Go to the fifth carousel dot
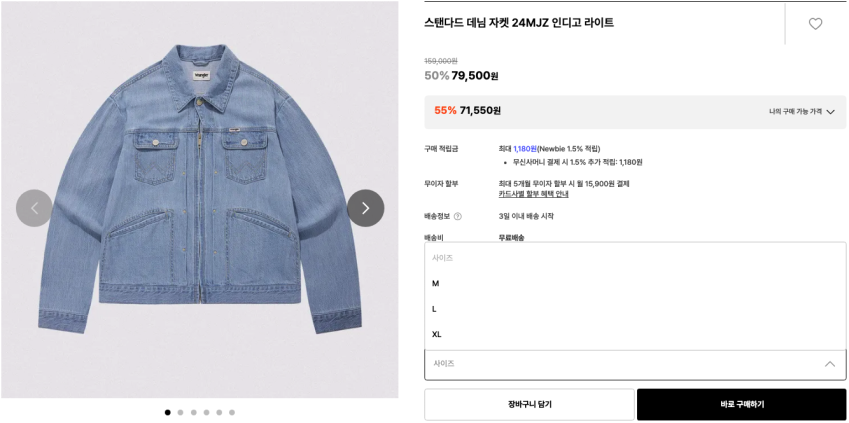849x423 pixels. coord(219,412)
